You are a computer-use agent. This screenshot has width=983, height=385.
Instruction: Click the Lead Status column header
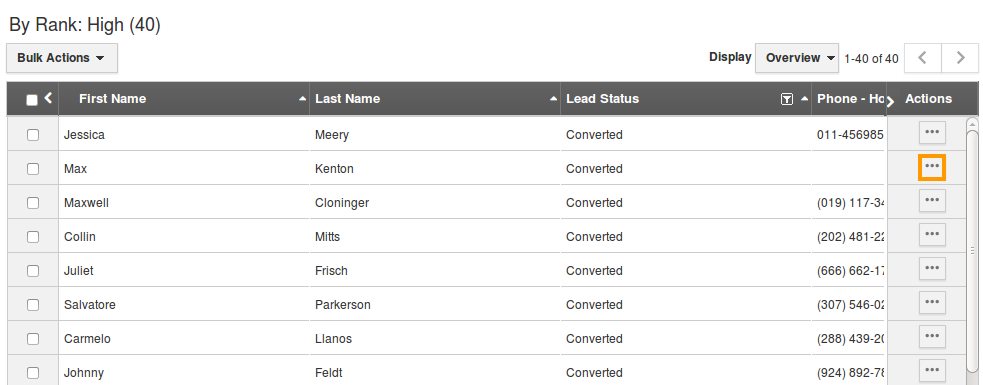pyautogui.click(x=602, y=98)
